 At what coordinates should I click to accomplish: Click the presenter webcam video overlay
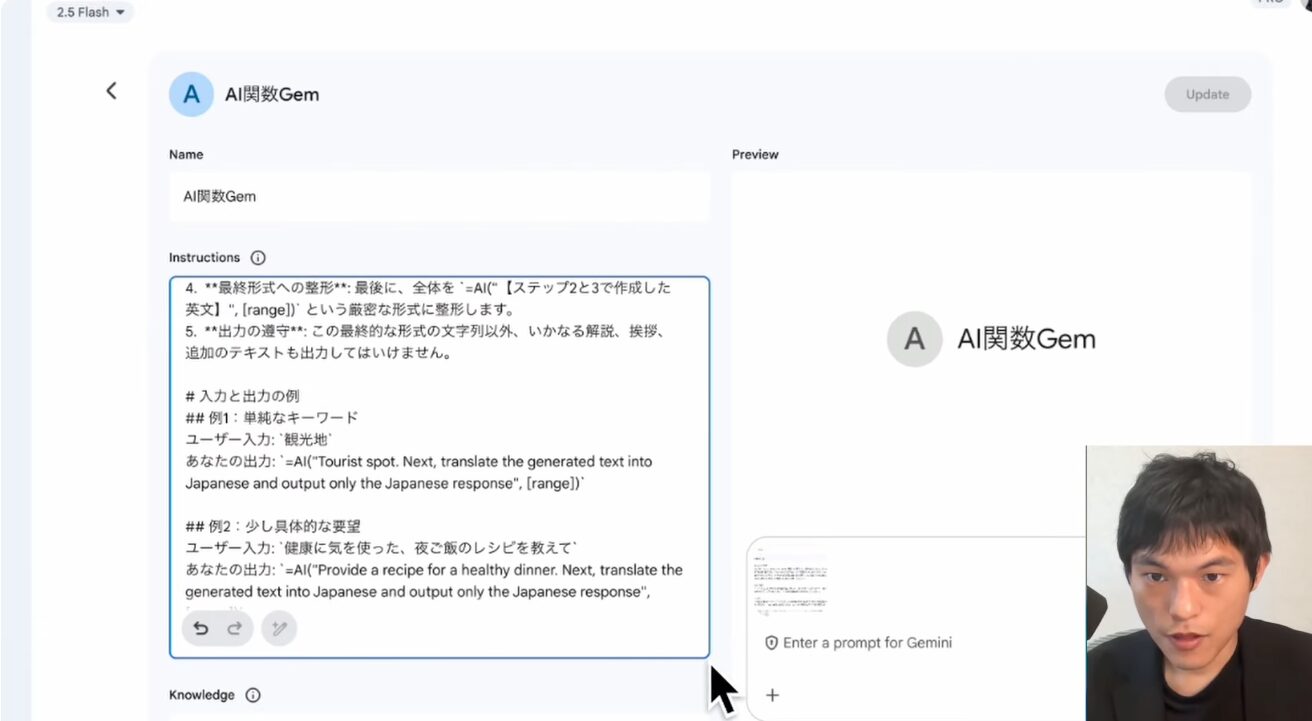coord(1198,582)
